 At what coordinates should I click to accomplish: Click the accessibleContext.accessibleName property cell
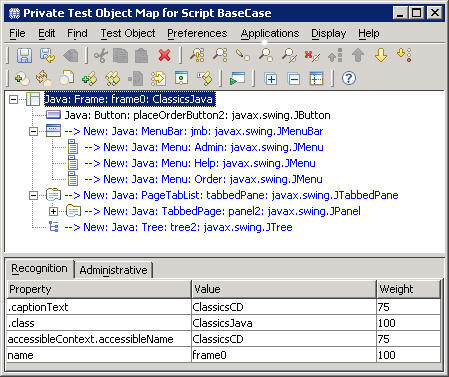[x=99, y=339]
